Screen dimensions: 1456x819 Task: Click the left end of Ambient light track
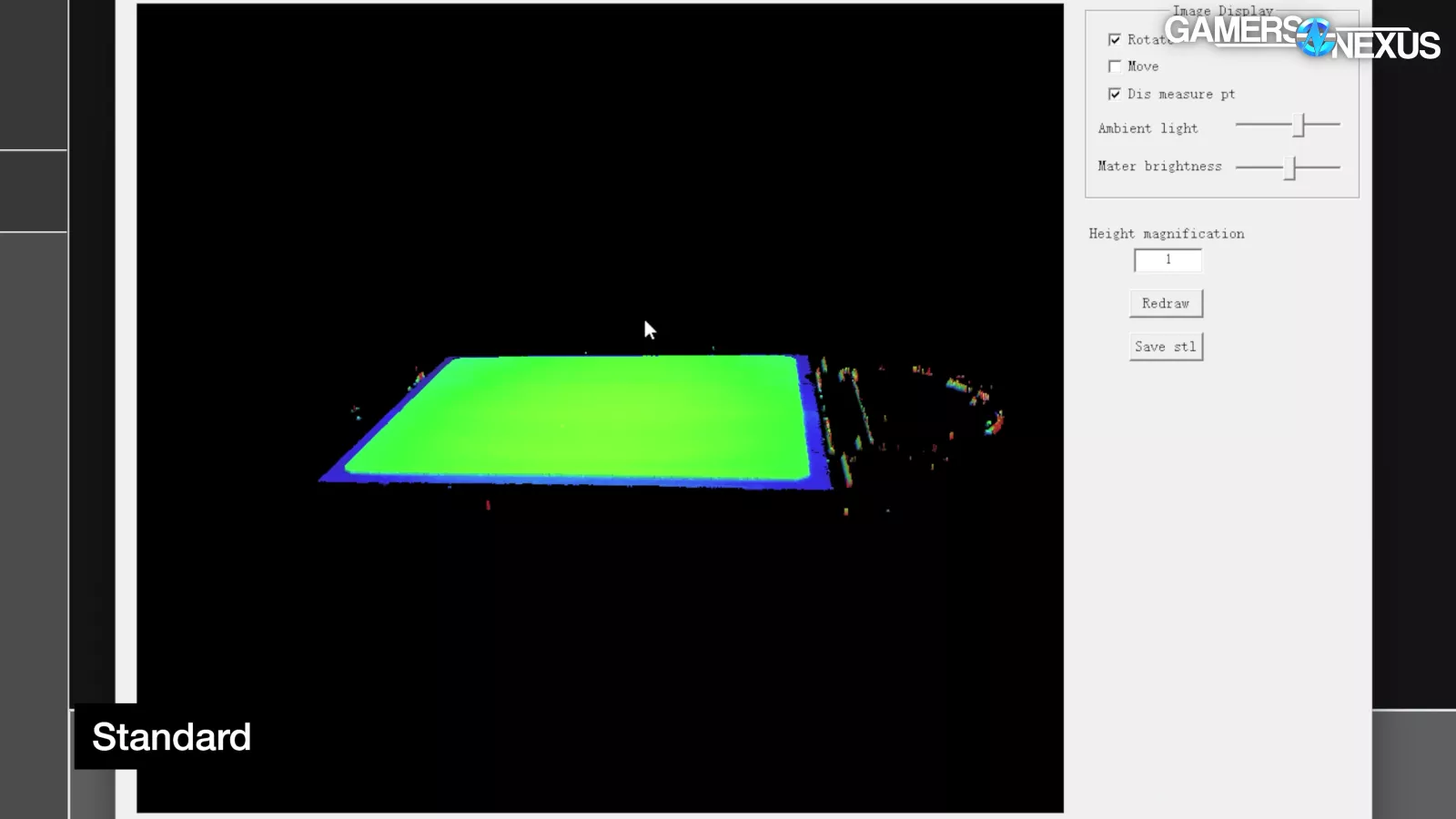[x=1239, y=124]
